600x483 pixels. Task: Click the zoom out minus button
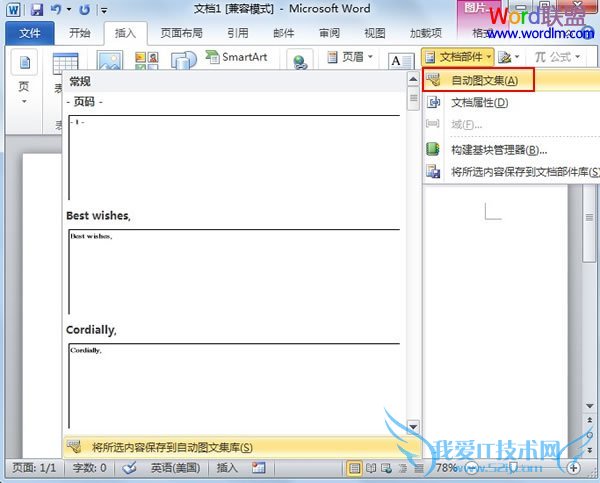point(472,468)
